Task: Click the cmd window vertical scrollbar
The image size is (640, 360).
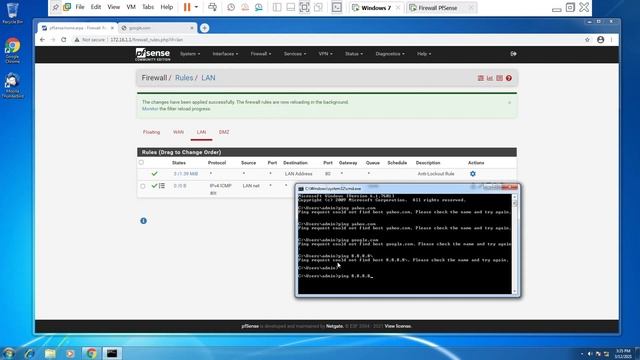Action: pos(515,244)
